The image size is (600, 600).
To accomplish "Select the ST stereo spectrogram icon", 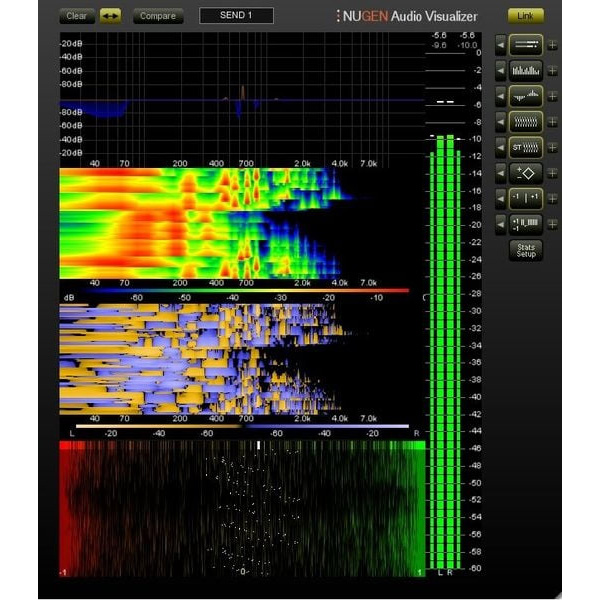I will [526, 147].
